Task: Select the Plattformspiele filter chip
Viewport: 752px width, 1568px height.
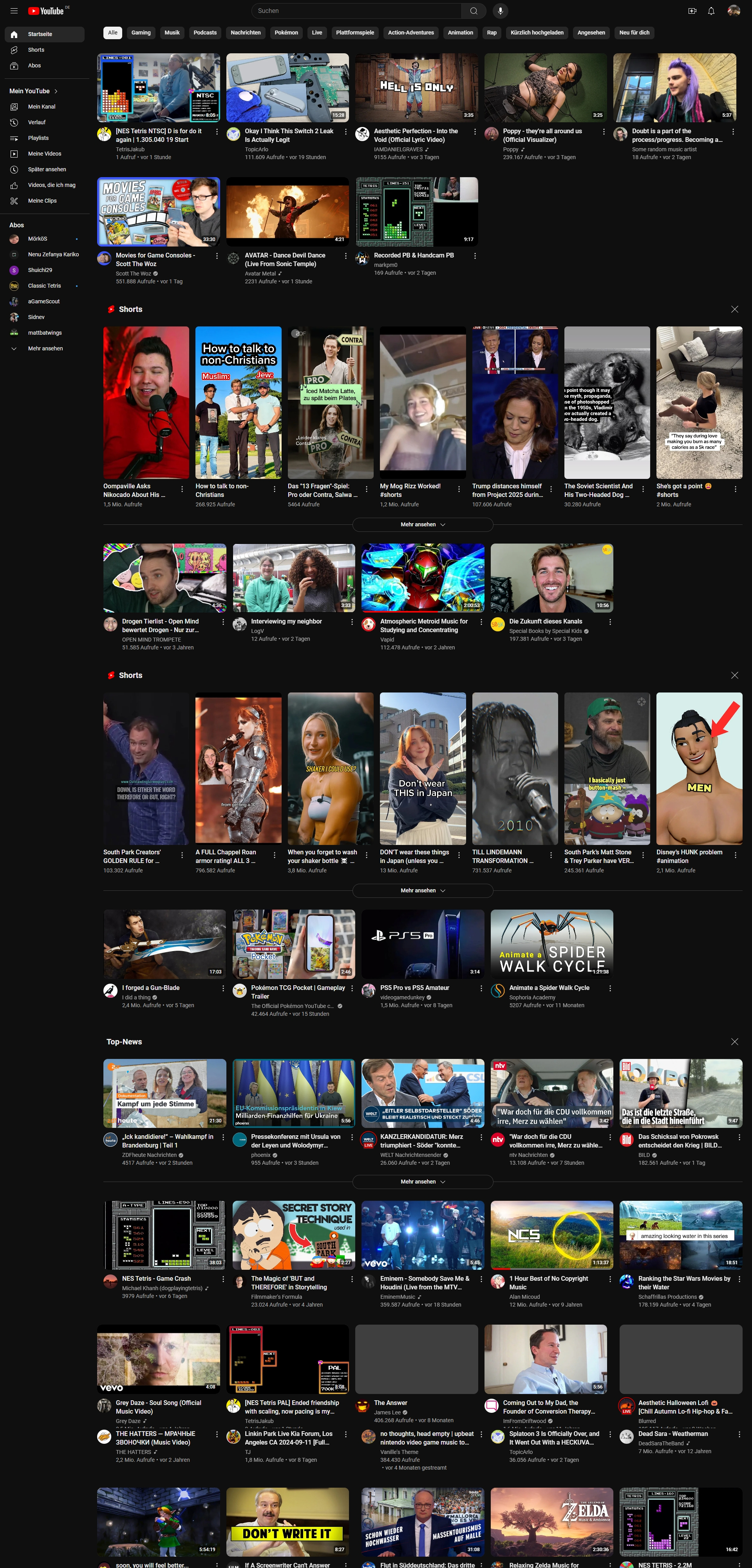Action: coord(355,33)
